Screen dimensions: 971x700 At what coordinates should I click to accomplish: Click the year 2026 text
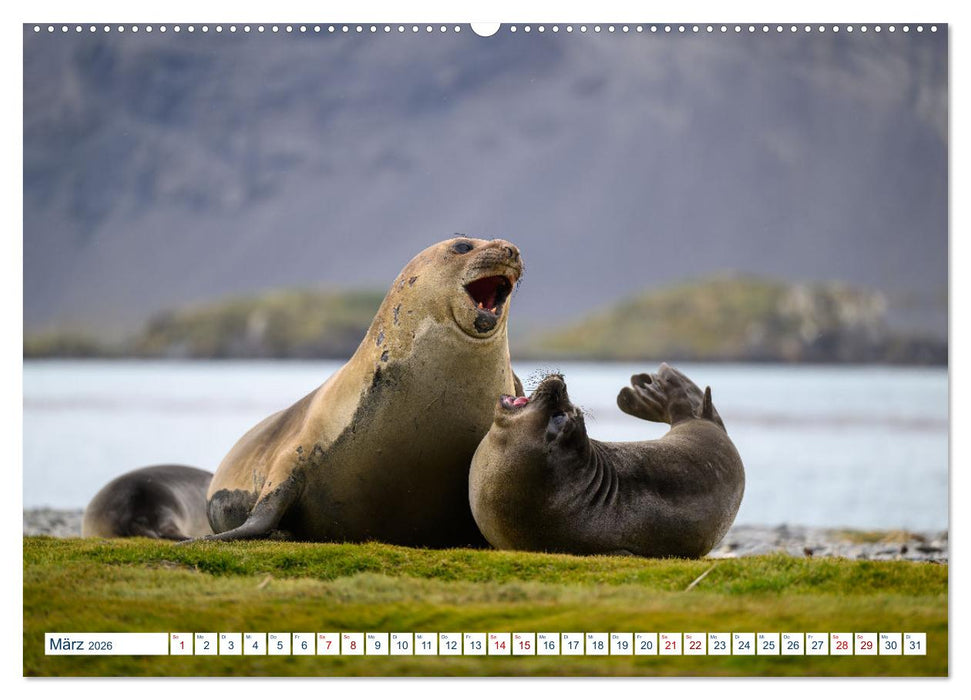coord(102,645)
